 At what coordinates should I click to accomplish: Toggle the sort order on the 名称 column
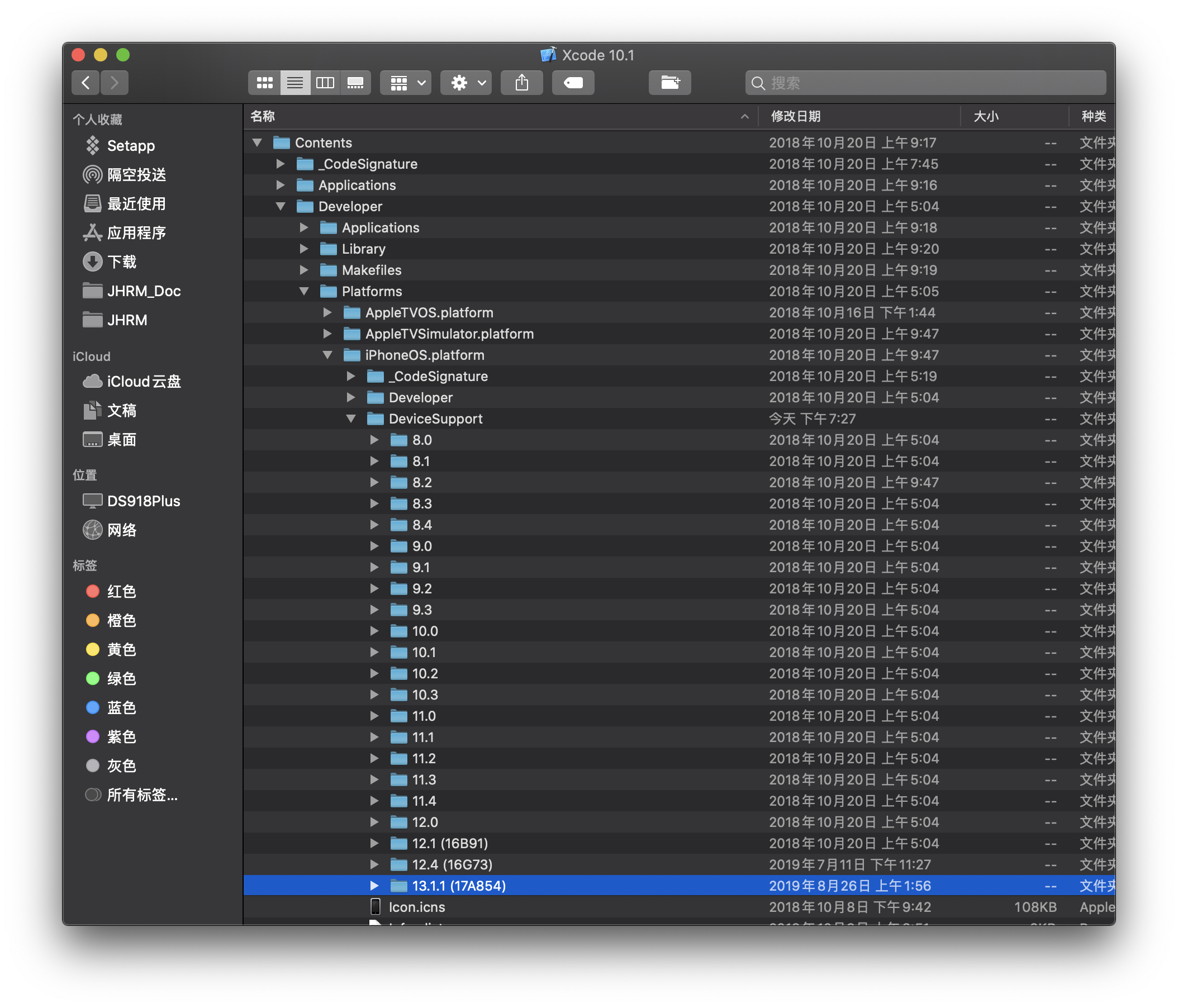click(263, 117)
